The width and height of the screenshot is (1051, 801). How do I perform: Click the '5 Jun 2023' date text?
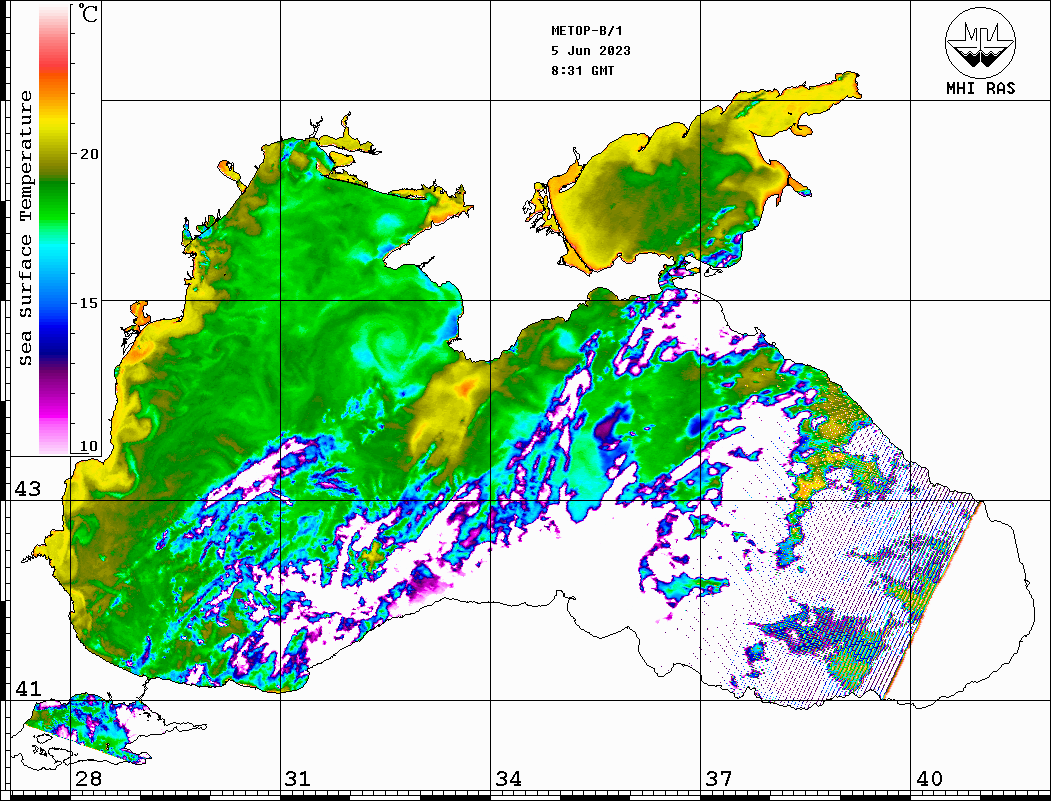591,51
